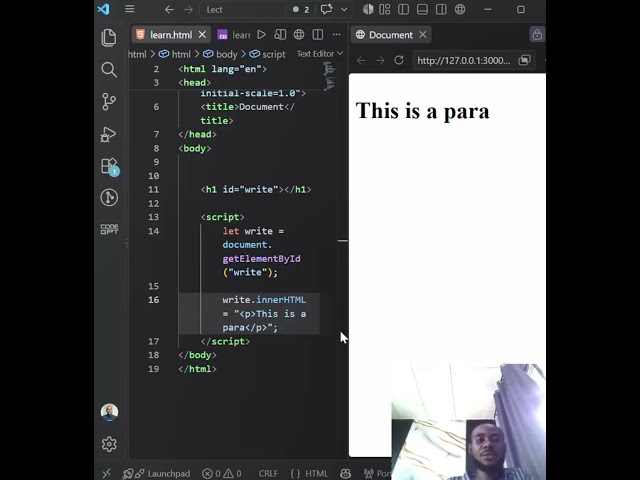Open More Actions ellipsis in editor toolbar
640x480 pixels.
pyautogui.click(x=336, y=35)
